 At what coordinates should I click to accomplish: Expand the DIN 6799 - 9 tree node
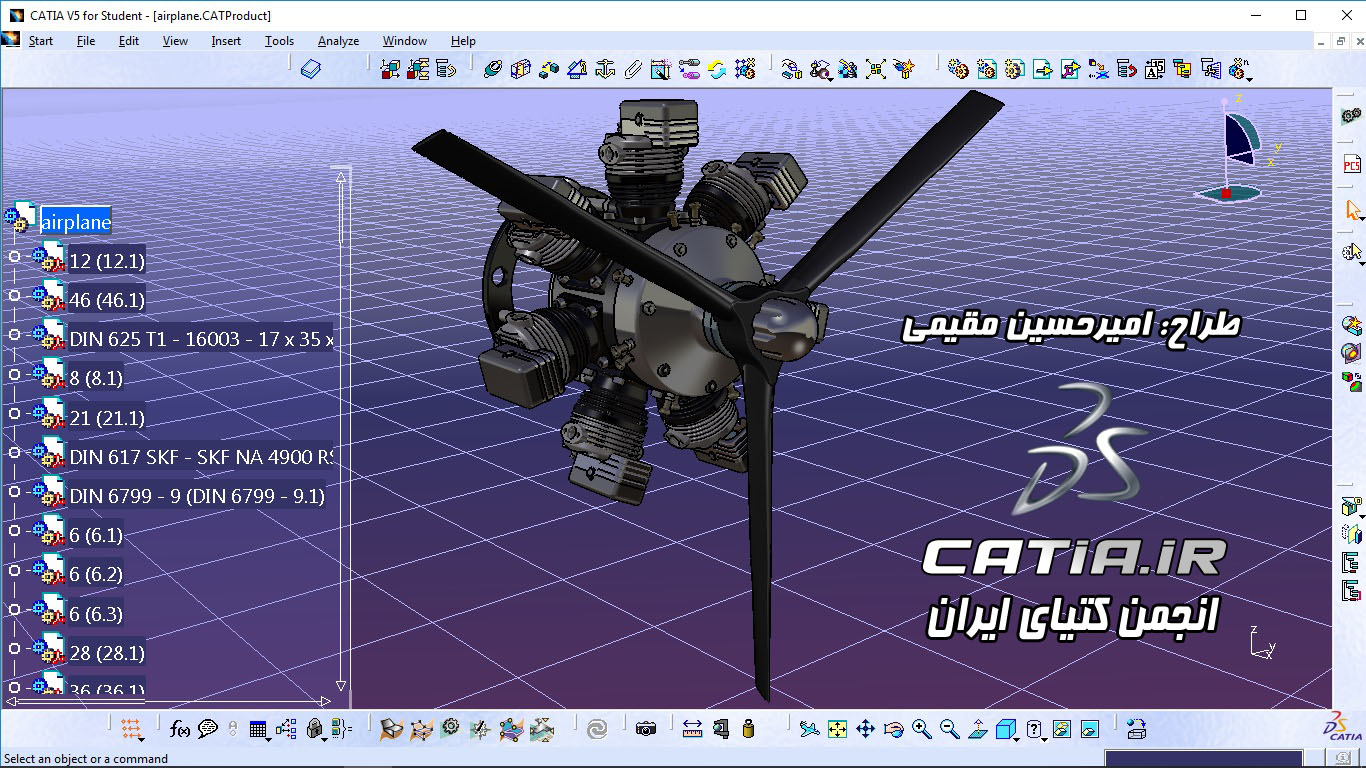coord(14,491)
